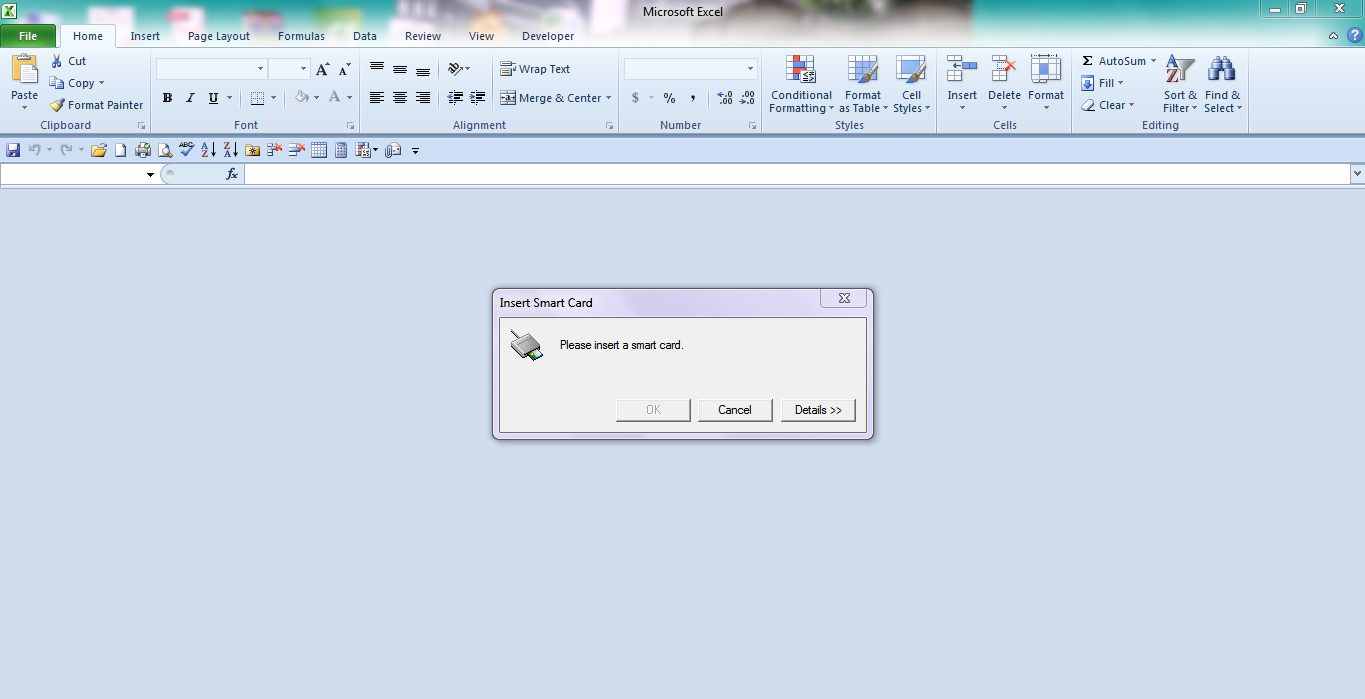Select the Format Painter tool

(x=96, y=104)
